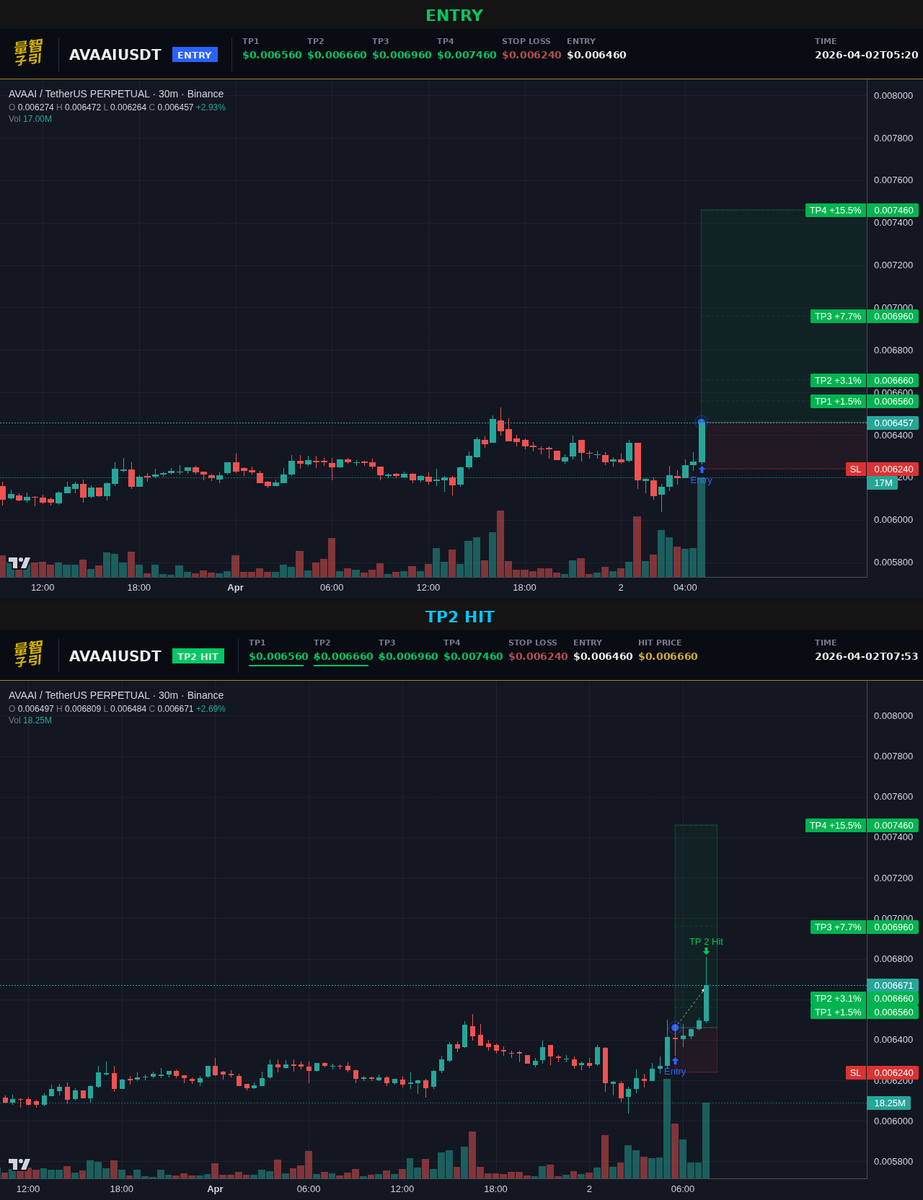Click the 'TP3 +7.7%' label on the lower chart
Image resolution: width=923 pixels, height=1200 pixels.
tap(838, 927)
